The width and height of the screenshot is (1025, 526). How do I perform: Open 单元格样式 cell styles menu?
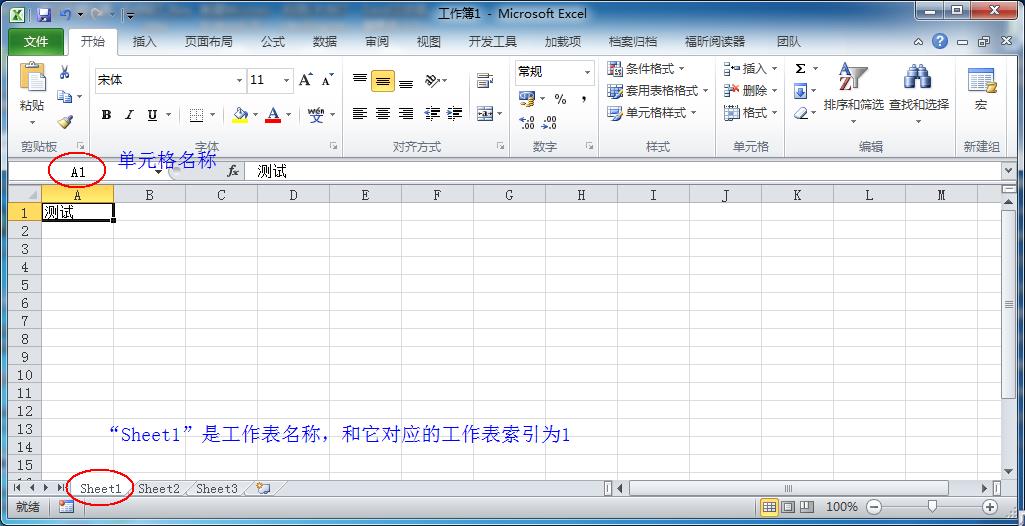click(652, 113)
